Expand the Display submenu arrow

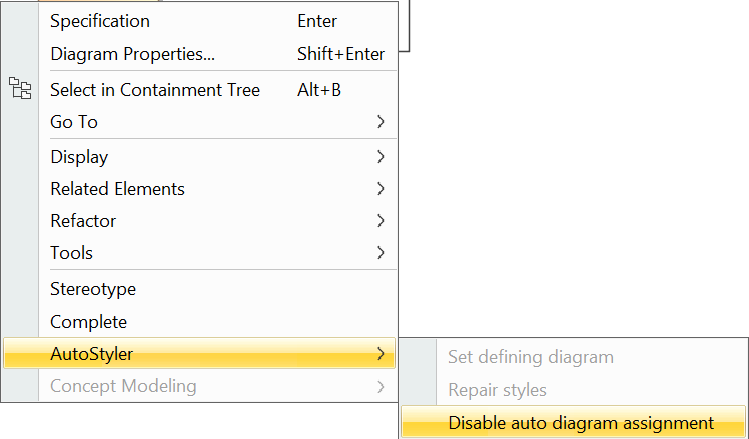tap(380, 157)
